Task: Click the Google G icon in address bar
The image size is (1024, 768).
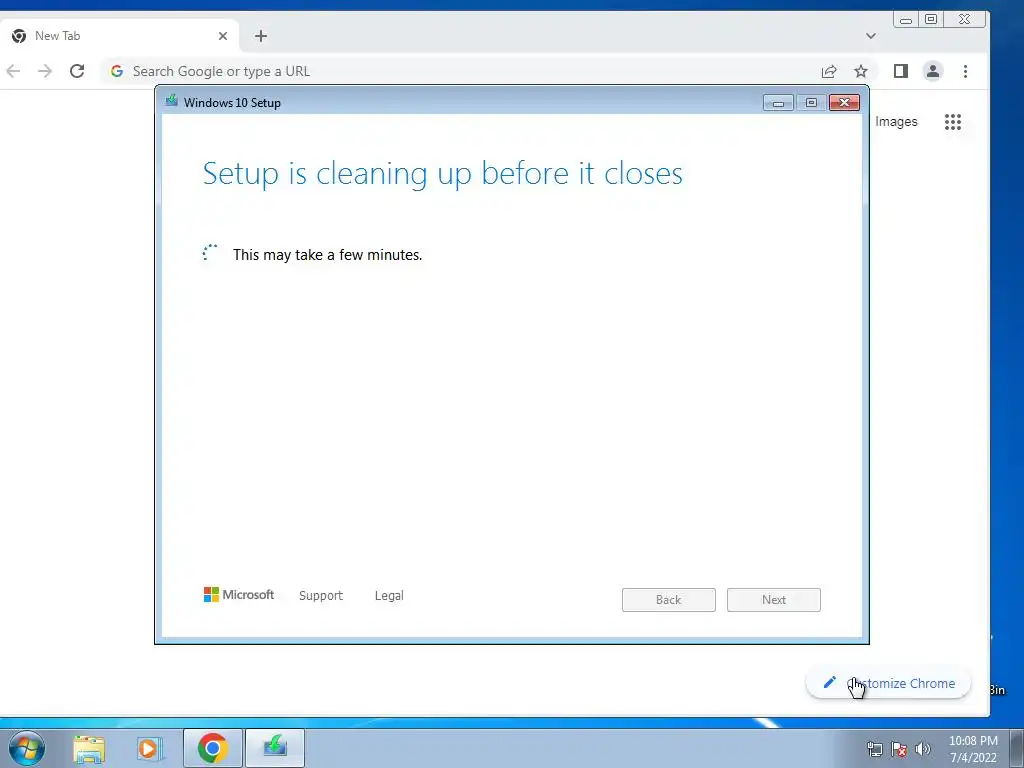Action: pos(117,71)
